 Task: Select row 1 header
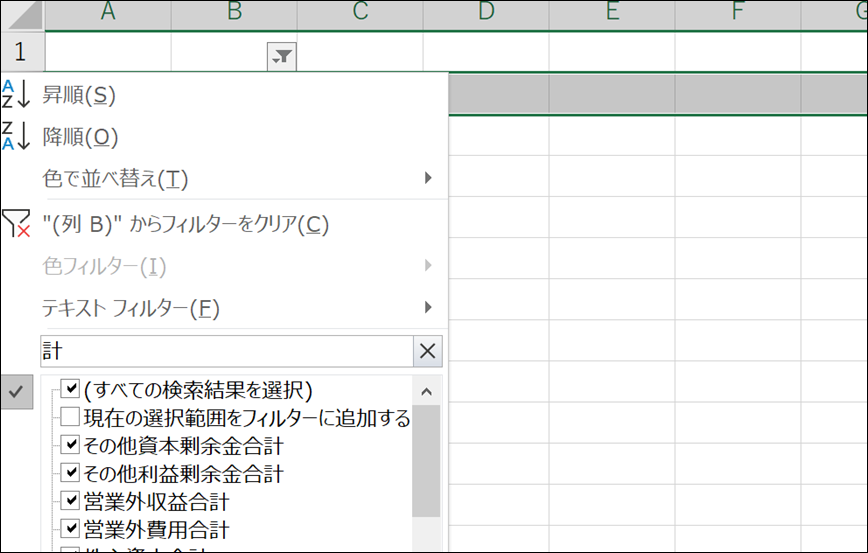pos(22,52)
